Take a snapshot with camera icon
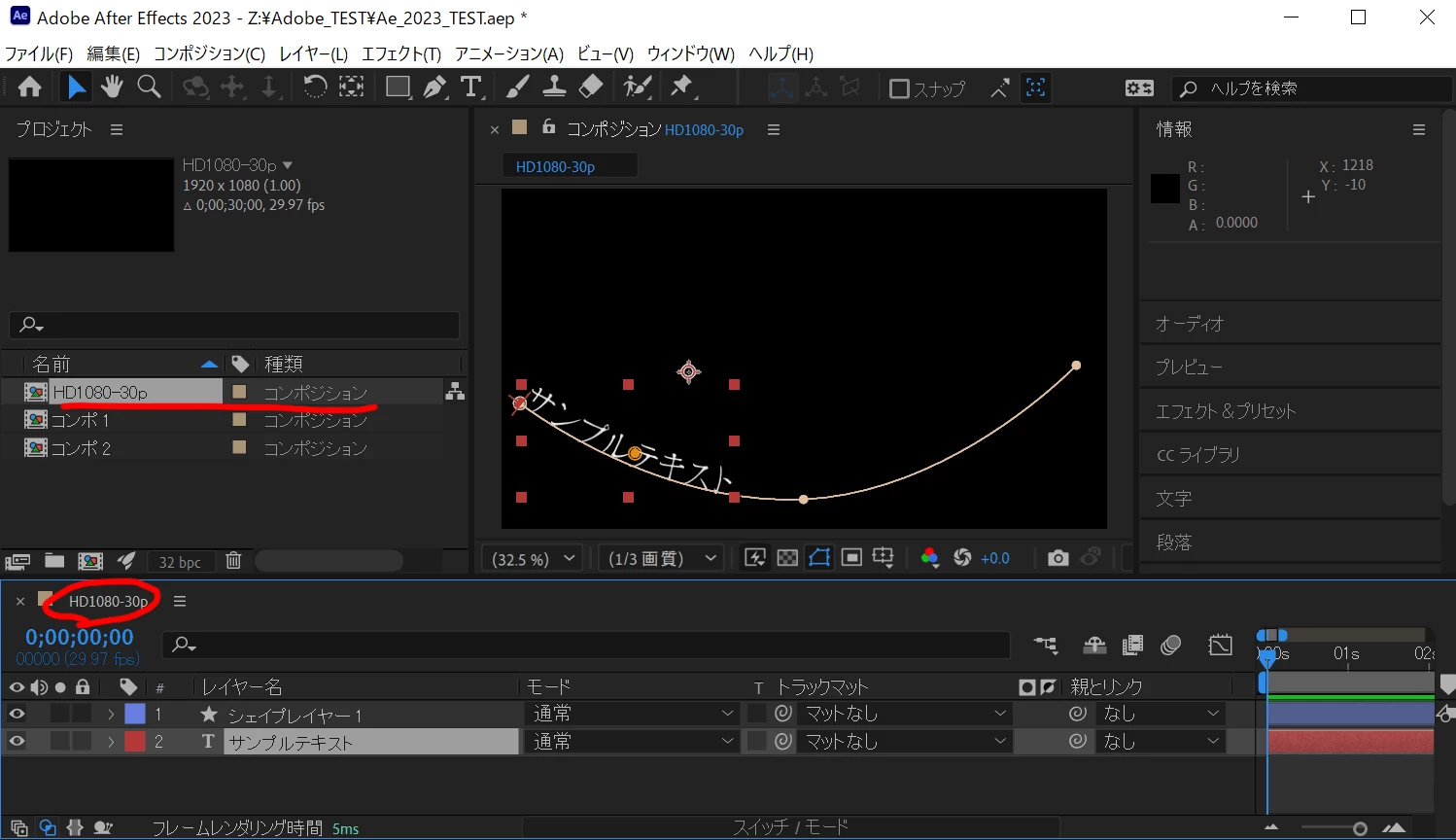The height and width of the screenshot is (840, 1456). point(1057,558)
